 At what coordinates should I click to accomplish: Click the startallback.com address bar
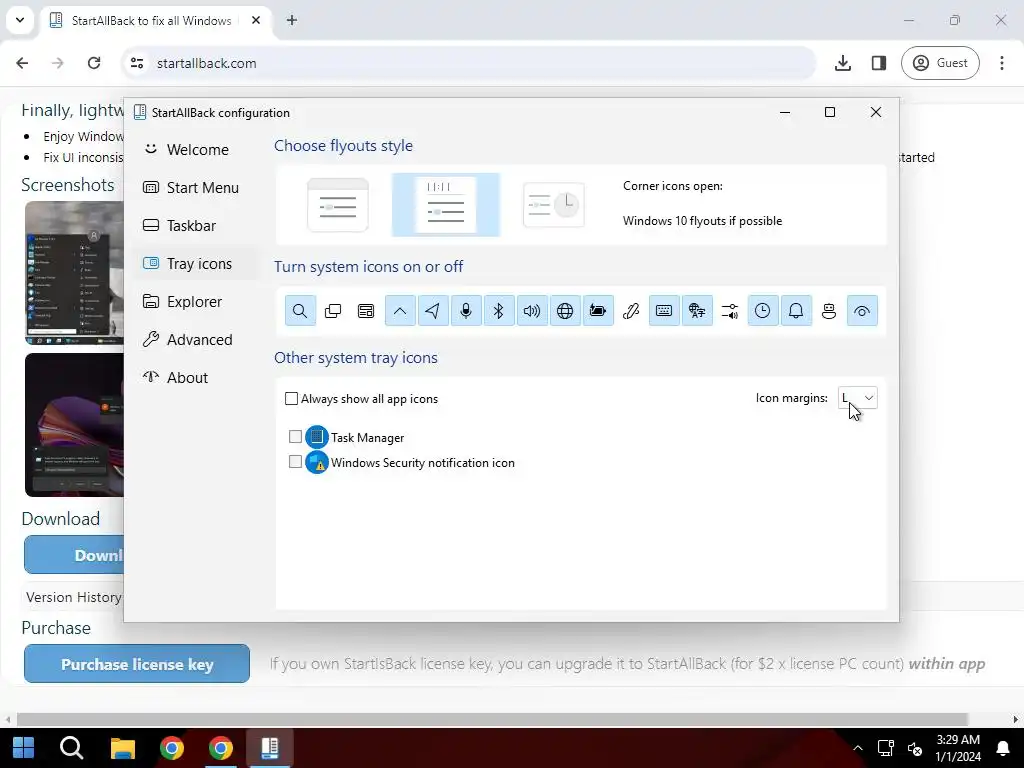[469, 63]
